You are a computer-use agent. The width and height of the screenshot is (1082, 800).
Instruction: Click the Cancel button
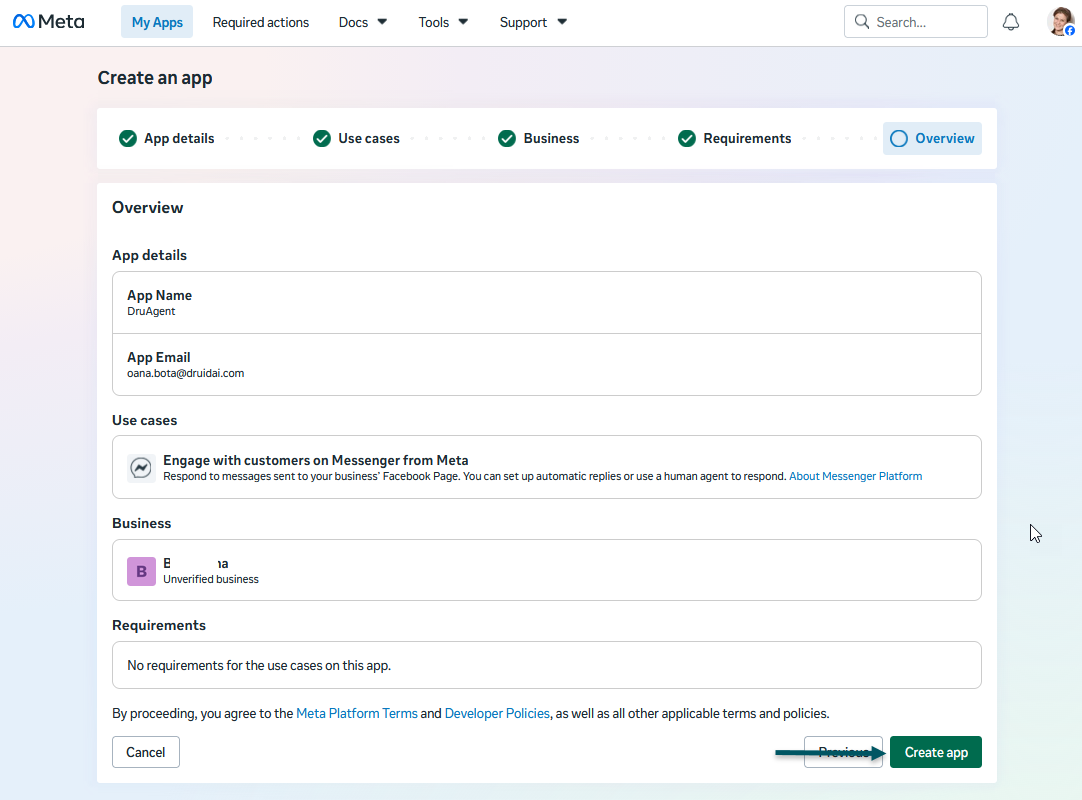point(146,752)
